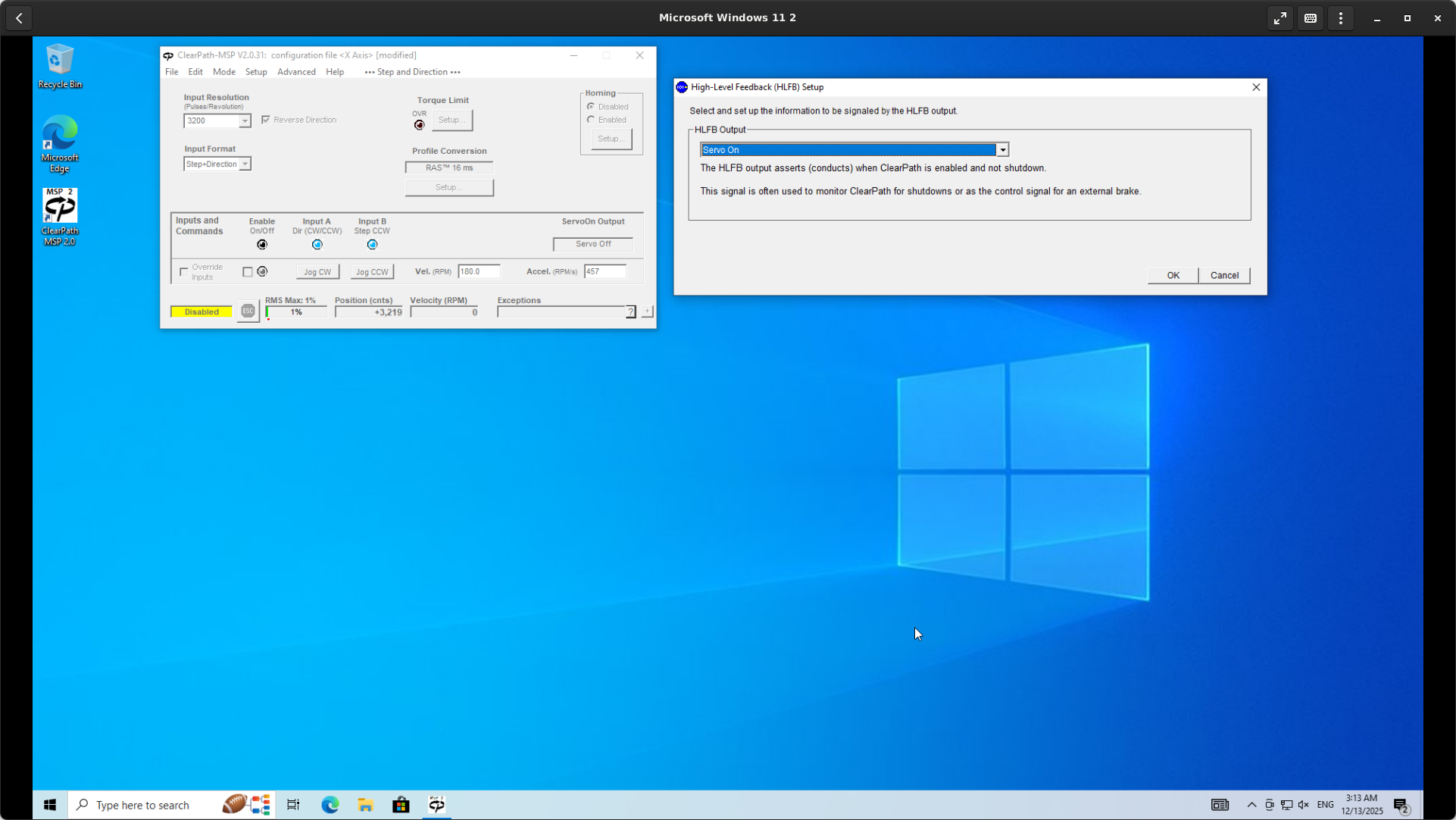The width and height of the screenshot is (1456, 820).
Task: Click the Torque Limit OVR indicator LED
Action: [420, 125]
